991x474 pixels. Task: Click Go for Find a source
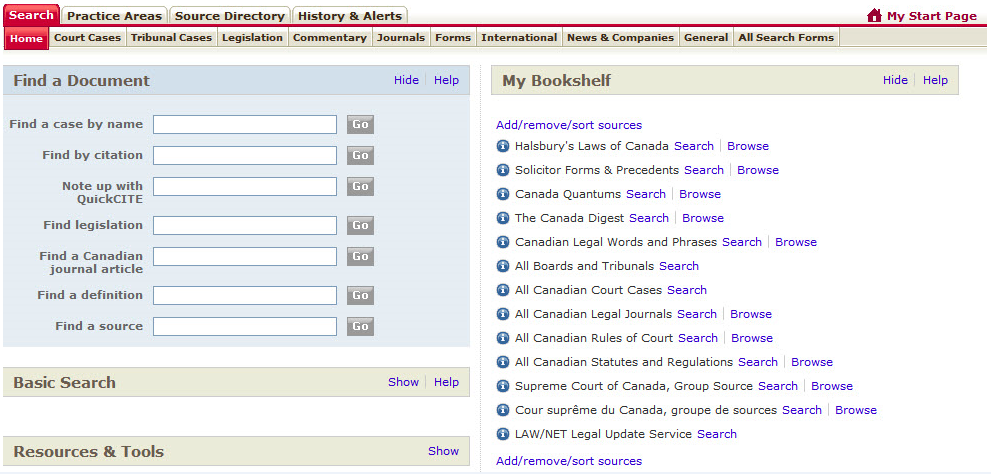click(360, 327)
